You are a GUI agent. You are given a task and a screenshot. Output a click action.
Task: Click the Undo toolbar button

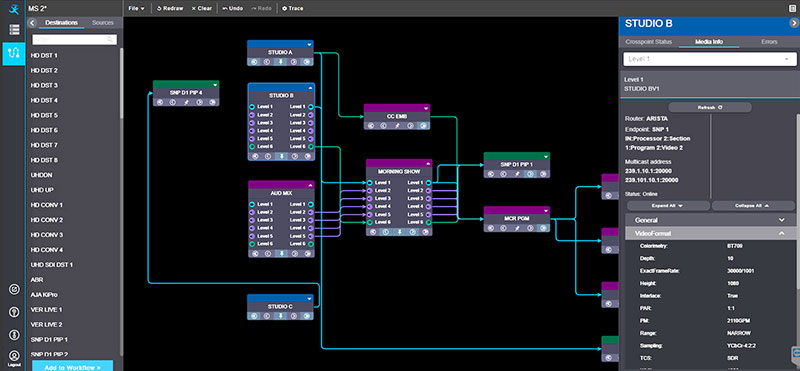pos(233,8)
